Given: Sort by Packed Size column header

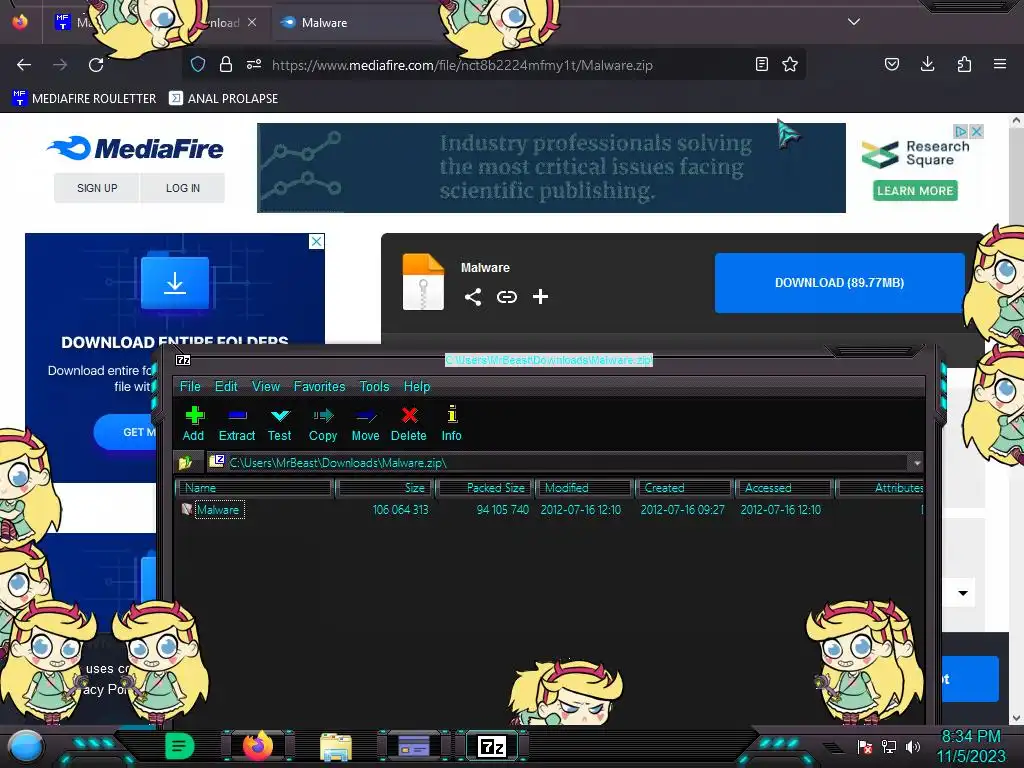Looking at the screenshot, I should click(x=485, y=488).
